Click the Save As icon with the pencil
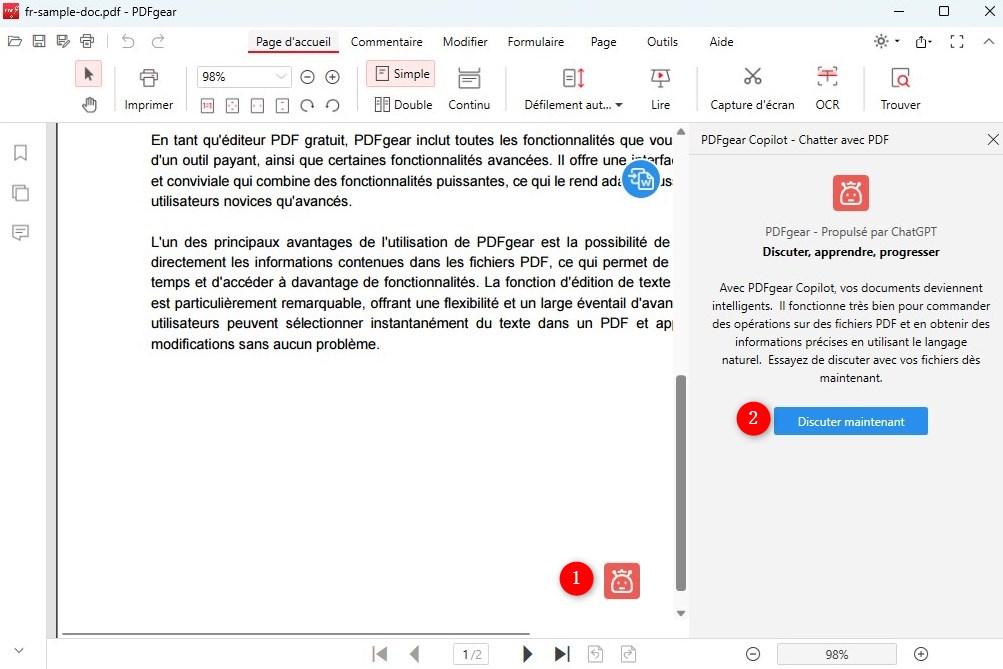1003x669 pixels. pos(63,42)
